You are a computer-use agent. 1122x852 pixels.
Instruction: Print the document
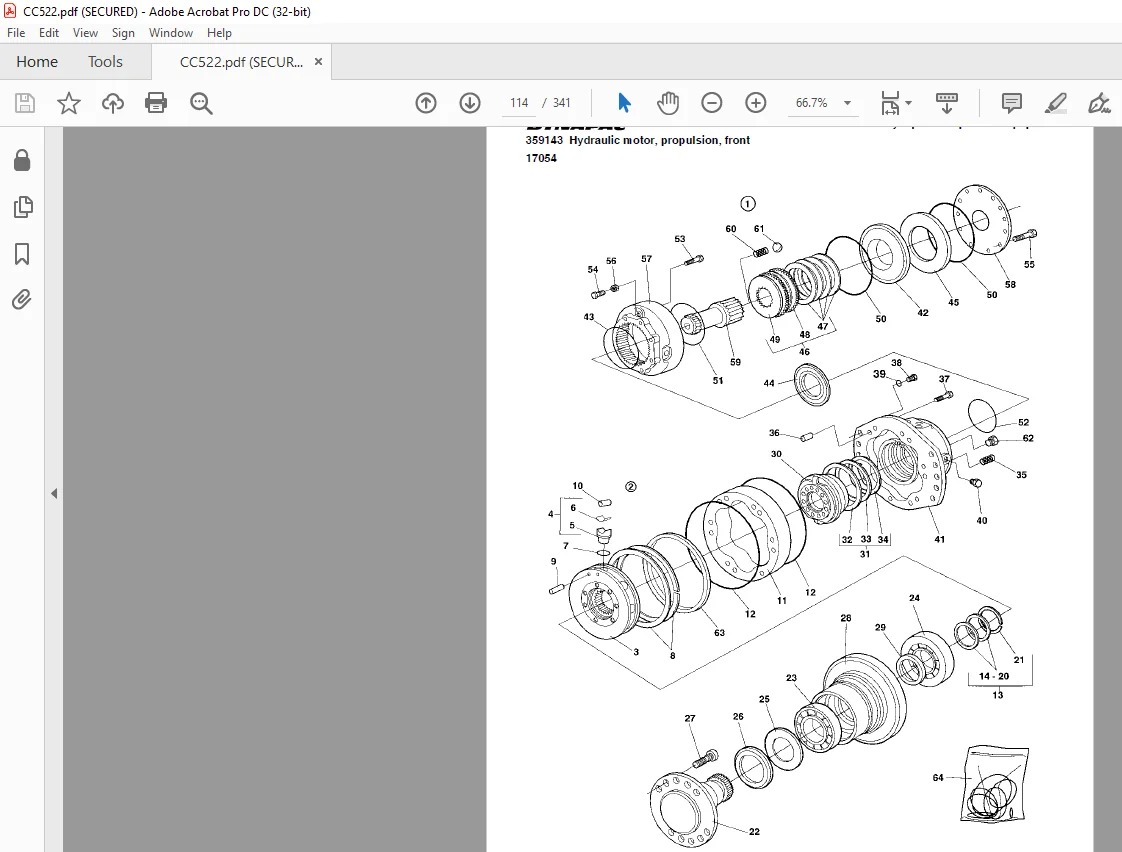pos(156,103)
